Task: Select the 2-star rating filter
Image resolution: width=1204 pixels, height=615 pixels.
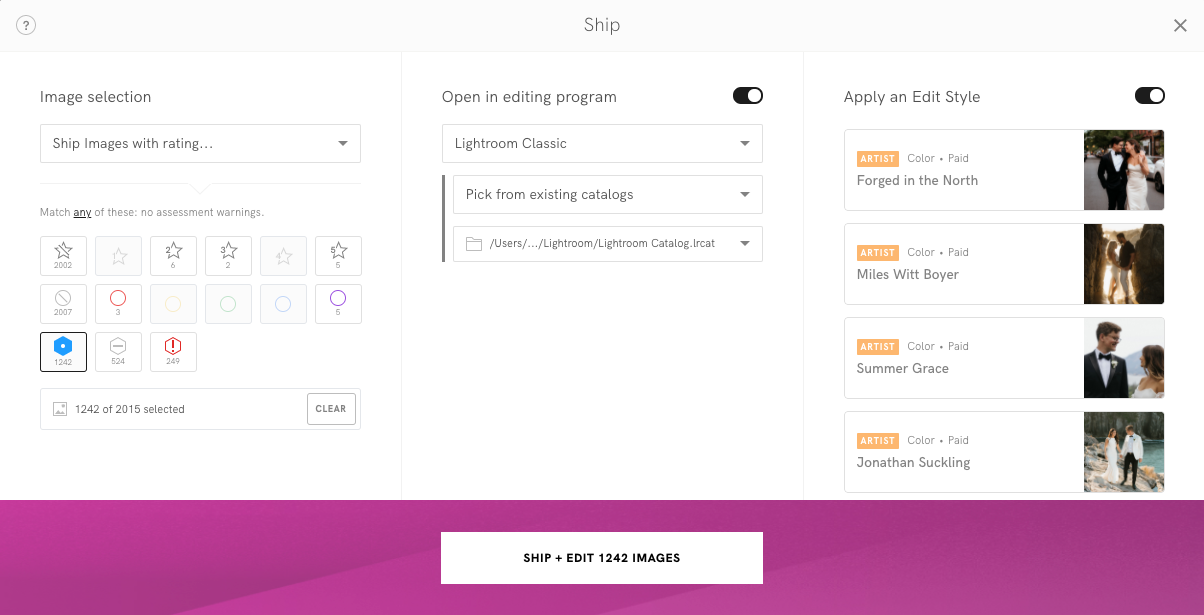Action: [173, 256]
